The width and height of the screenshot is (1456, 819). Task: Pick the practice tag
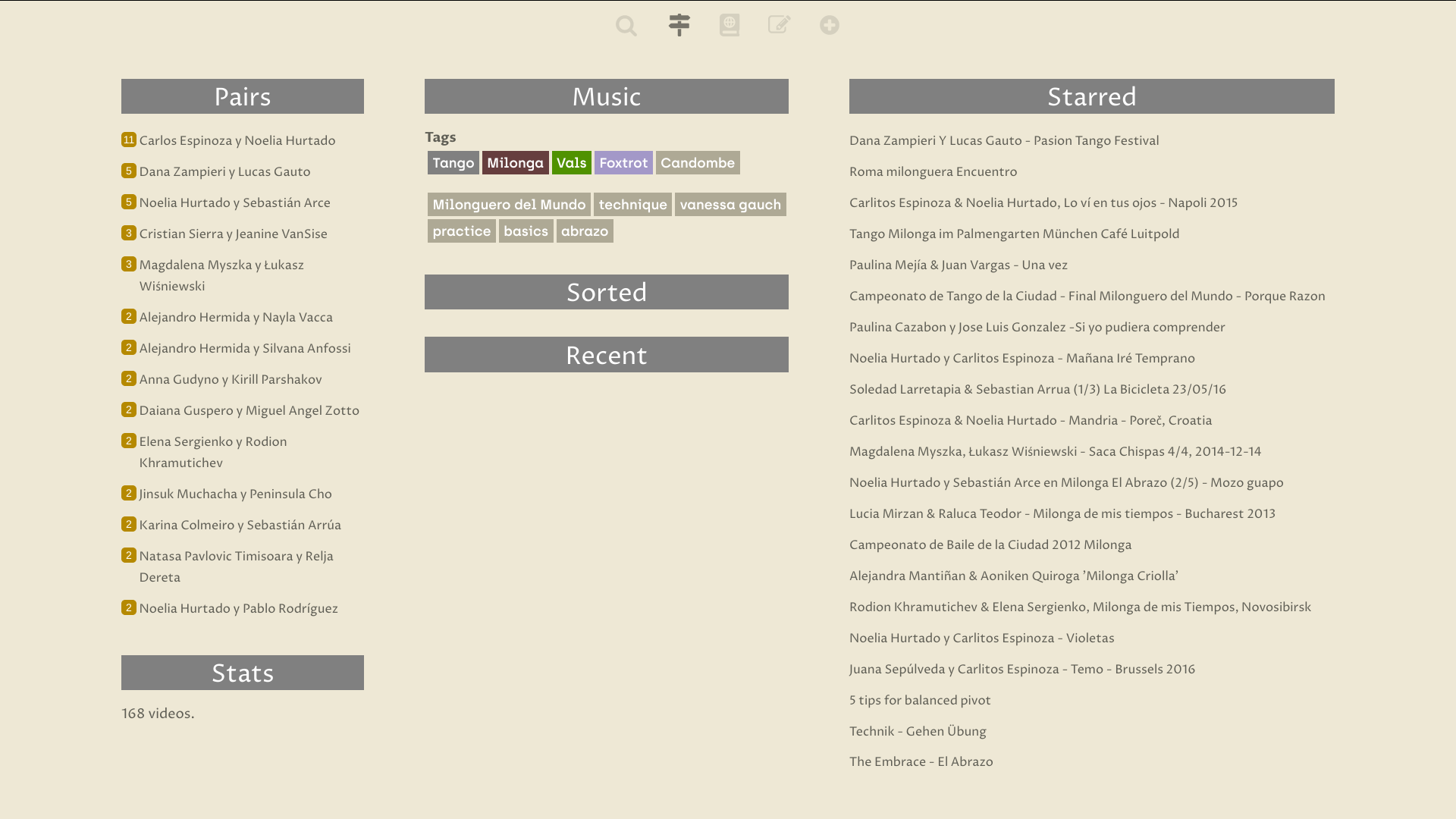coord(462,231)
